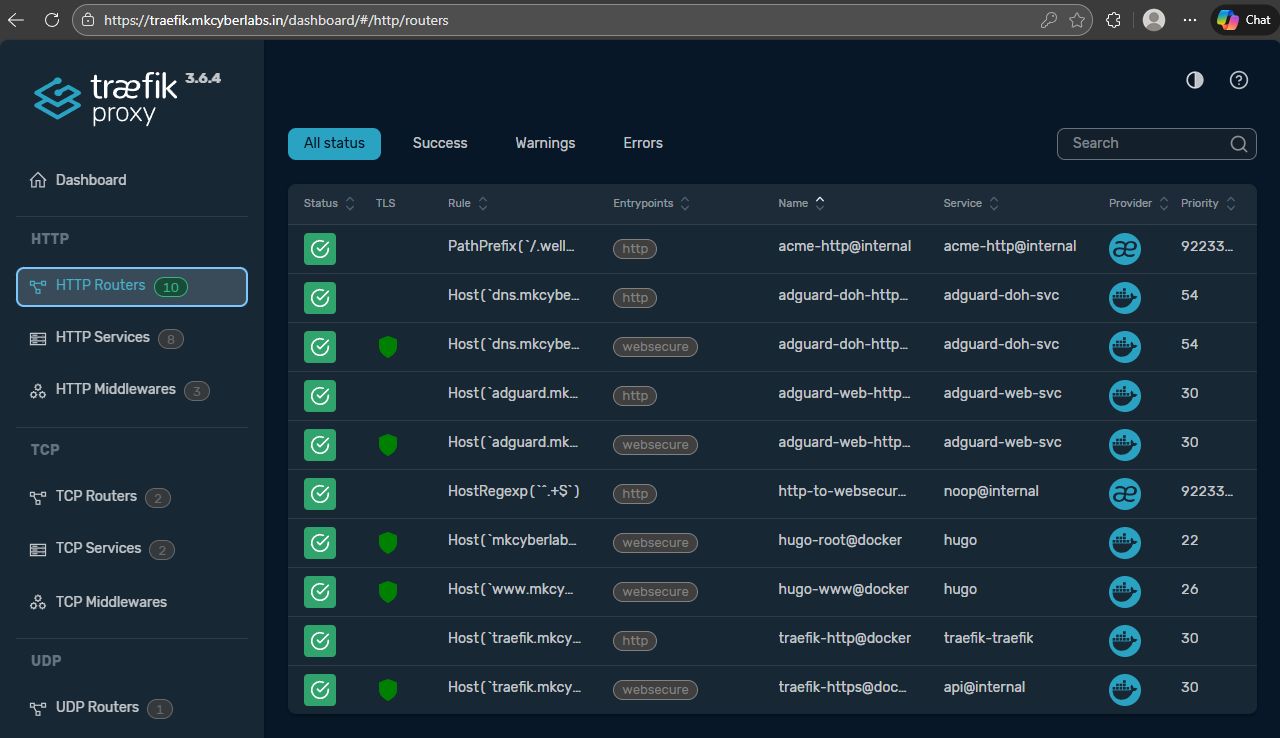The width and height of the screenshot is (1280, 738).
Task: Filter routers by Errors
Action: [643, 144]
